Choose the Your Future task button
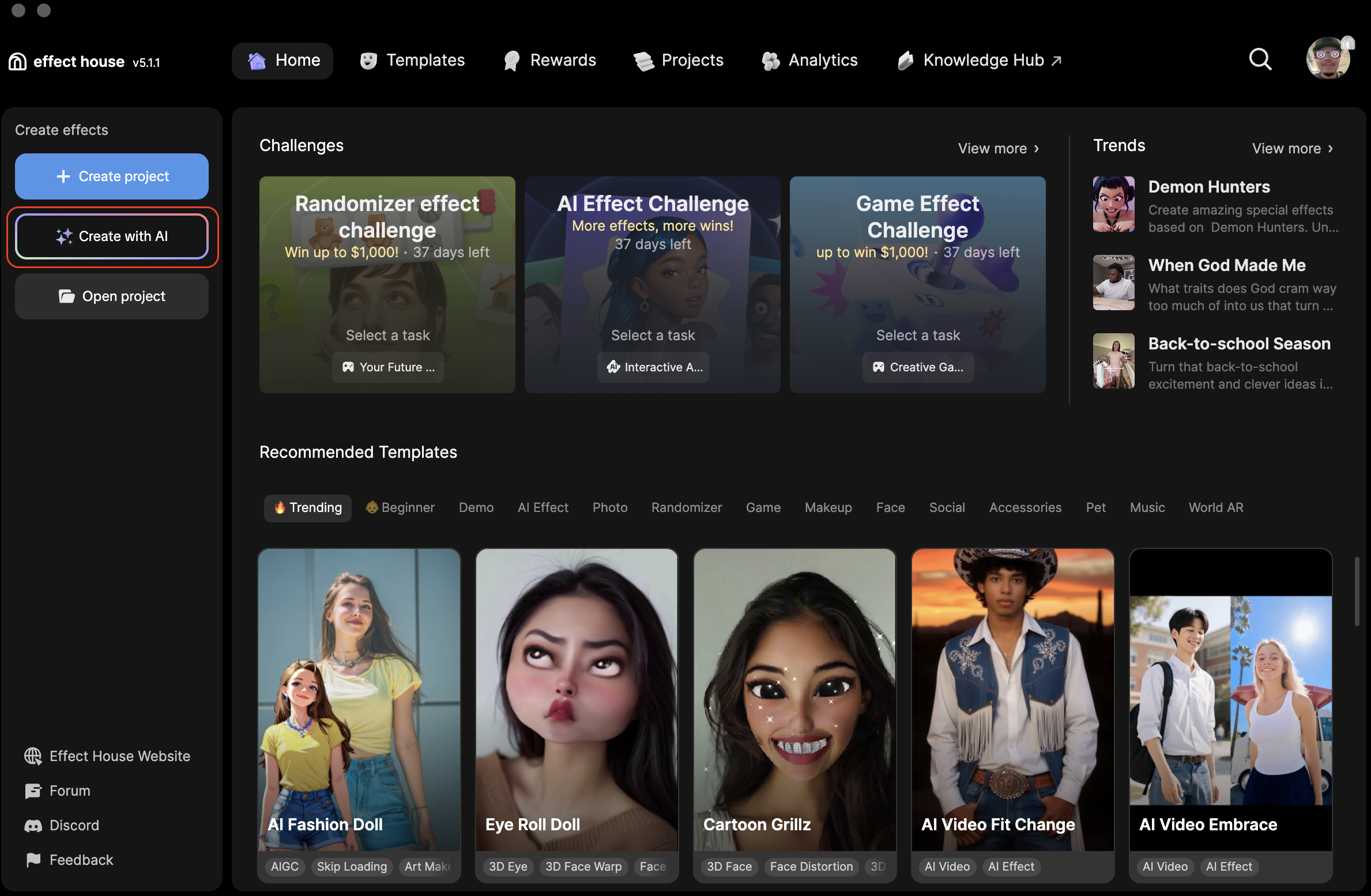Image resolution: width=1371 pixels, height=896 pixels. click(388, 367)
